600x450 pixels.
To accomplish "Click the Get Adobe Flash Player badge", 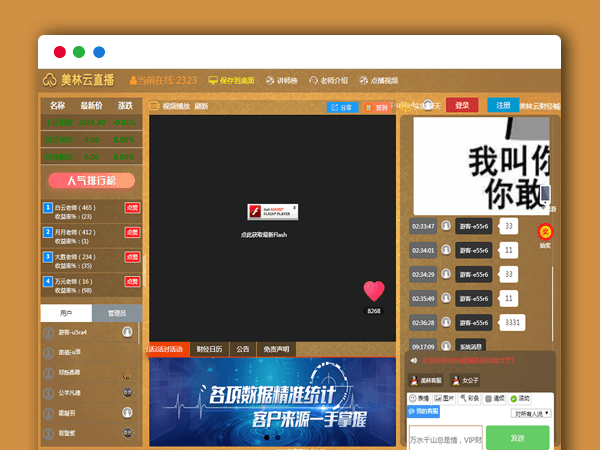I will pyautogui.click(x=272, y=212).
